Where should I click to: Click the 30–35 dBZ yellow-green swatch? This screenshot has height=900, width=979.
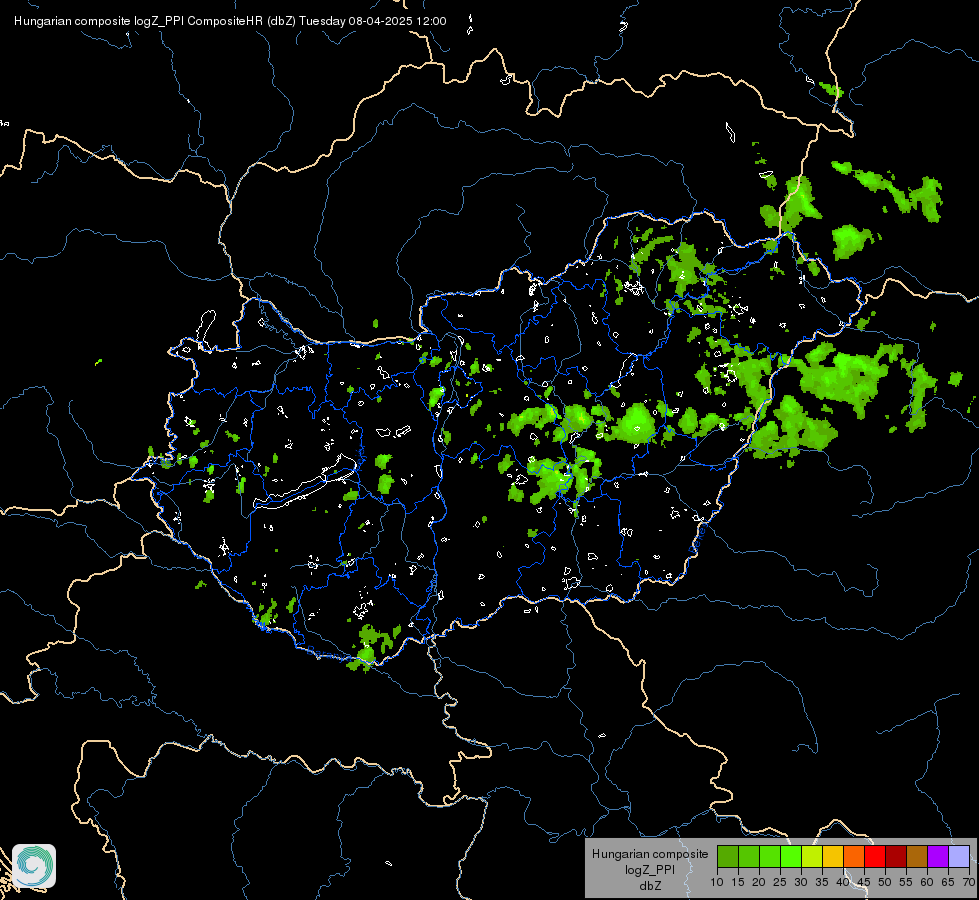(x=812, y=856)
